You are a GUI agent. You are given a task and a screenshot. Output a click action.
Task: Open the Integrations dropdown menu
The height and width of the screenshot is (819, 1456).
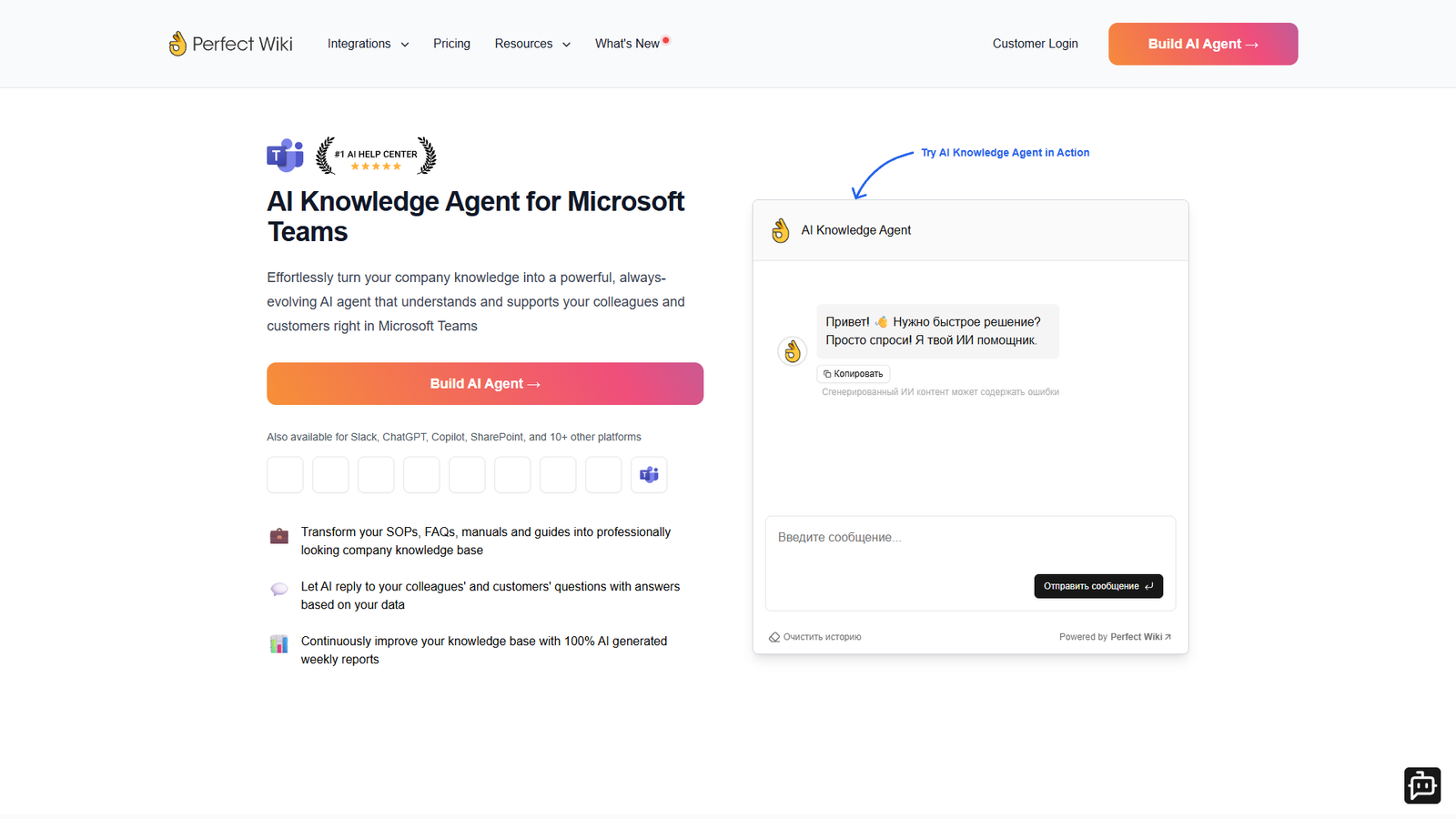pyautogui.click(x=368, y=44)
